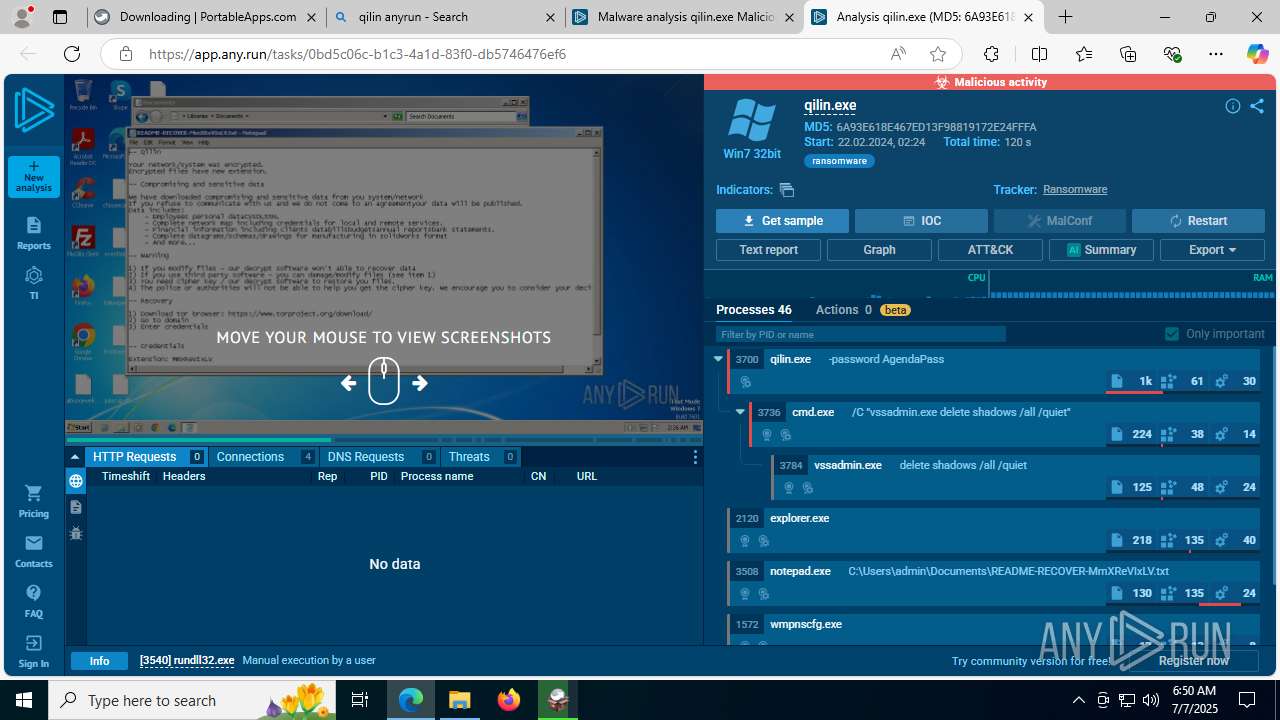Viewport: 1280px width, 720px height.
Task: Switch to Connections tab
Action: (265, 457)
